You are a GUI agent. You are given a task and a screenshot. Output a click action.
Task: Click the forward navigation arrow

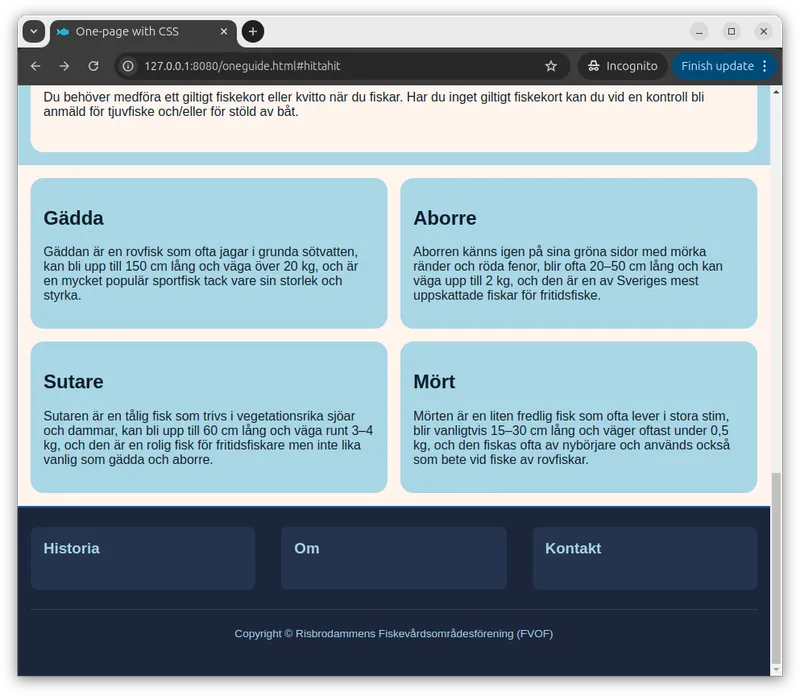(64, 66)
